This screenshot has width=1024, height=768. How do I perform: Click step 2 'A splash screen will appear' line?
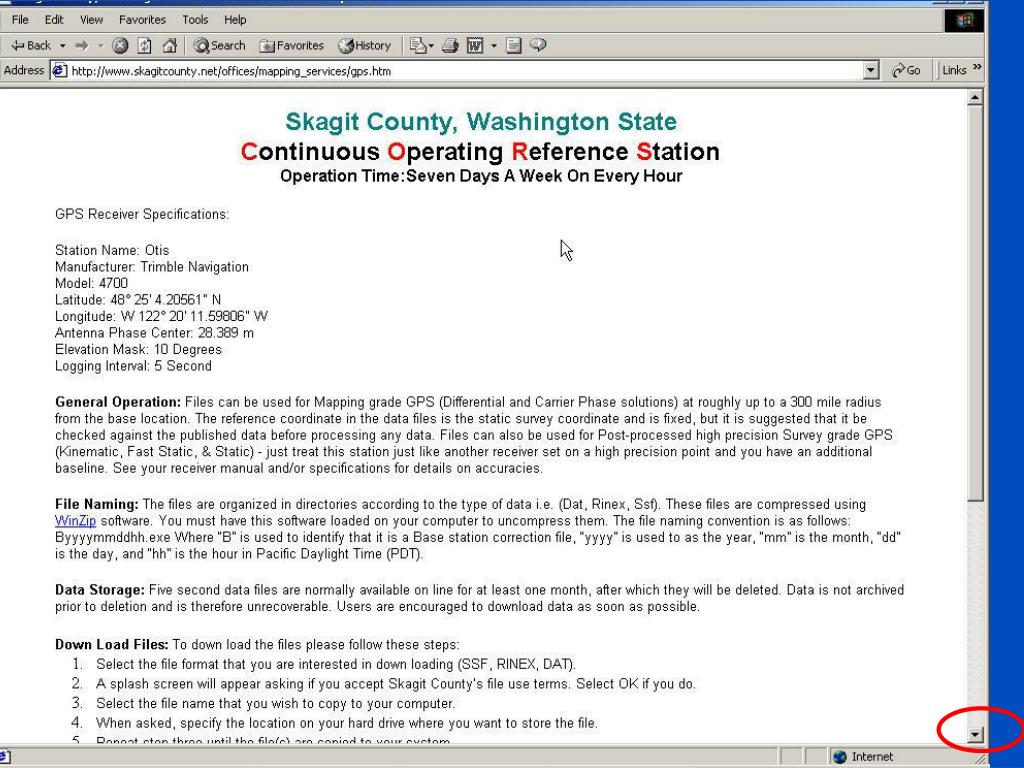pyautogui.click(x=396, y=684)
